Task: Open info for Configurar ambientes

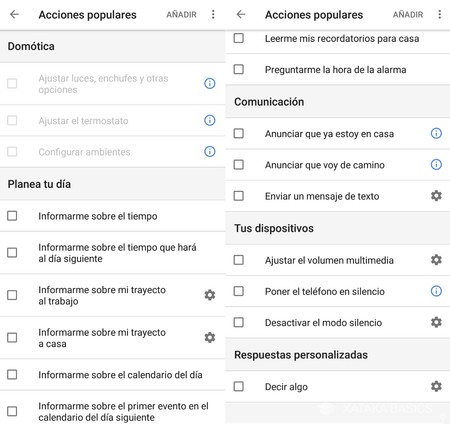Action: pos(209,152)
